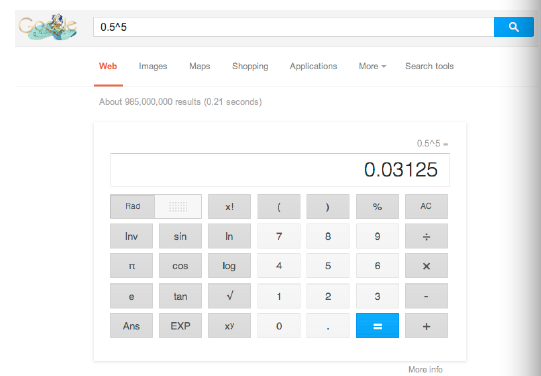Switch to the Shopping tab
Image resolution: width=541 pixels, height=376 pixels.
[x=250, y=66]
